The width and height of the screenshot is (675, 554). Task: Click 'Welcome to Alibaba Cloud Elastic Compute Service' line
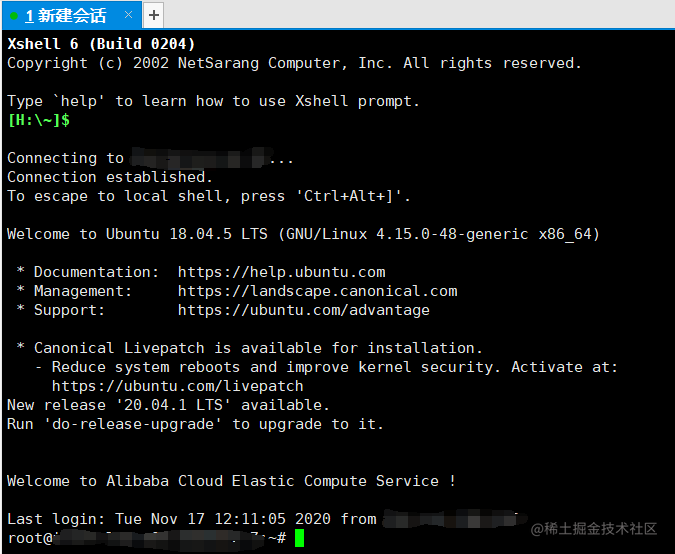pyautogui.click(x=230, y=481)
